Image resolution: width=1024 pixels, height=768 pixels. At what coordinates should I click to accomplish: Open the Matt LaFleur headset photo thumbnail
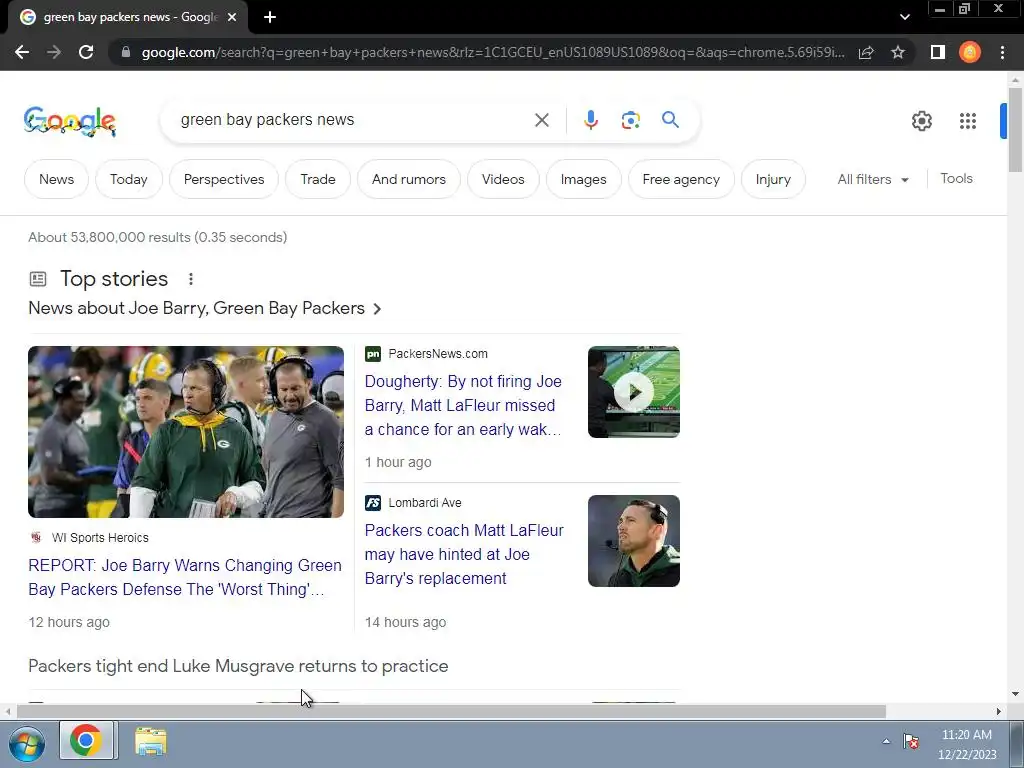tap(633, 541)
